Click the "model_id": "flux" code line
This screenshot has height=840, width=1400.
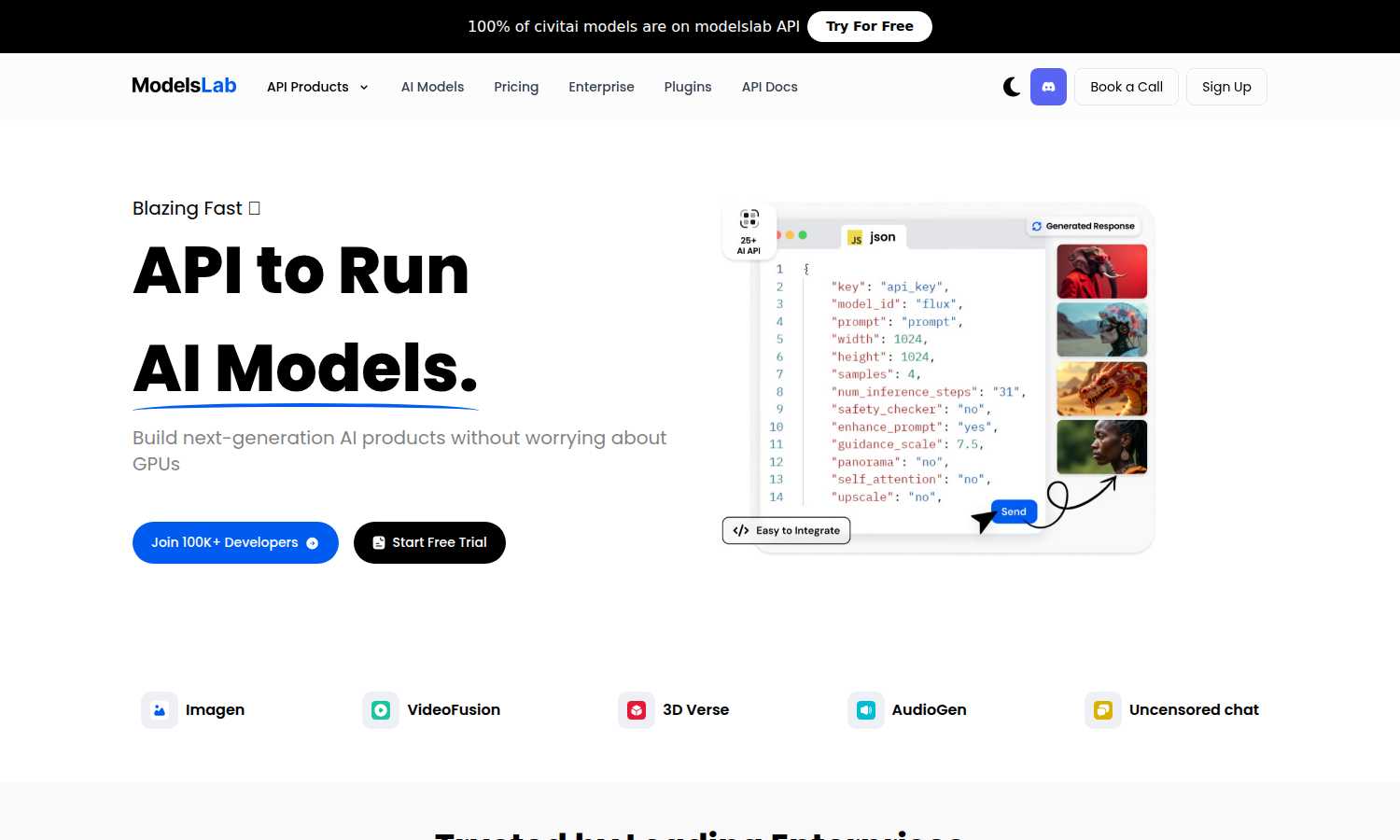click(896, 304)
